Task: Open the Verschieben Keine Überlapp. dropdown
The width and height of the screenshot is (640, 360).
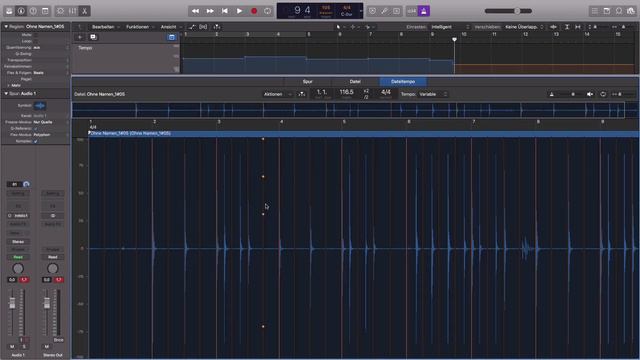Action: tap(524, 27)
